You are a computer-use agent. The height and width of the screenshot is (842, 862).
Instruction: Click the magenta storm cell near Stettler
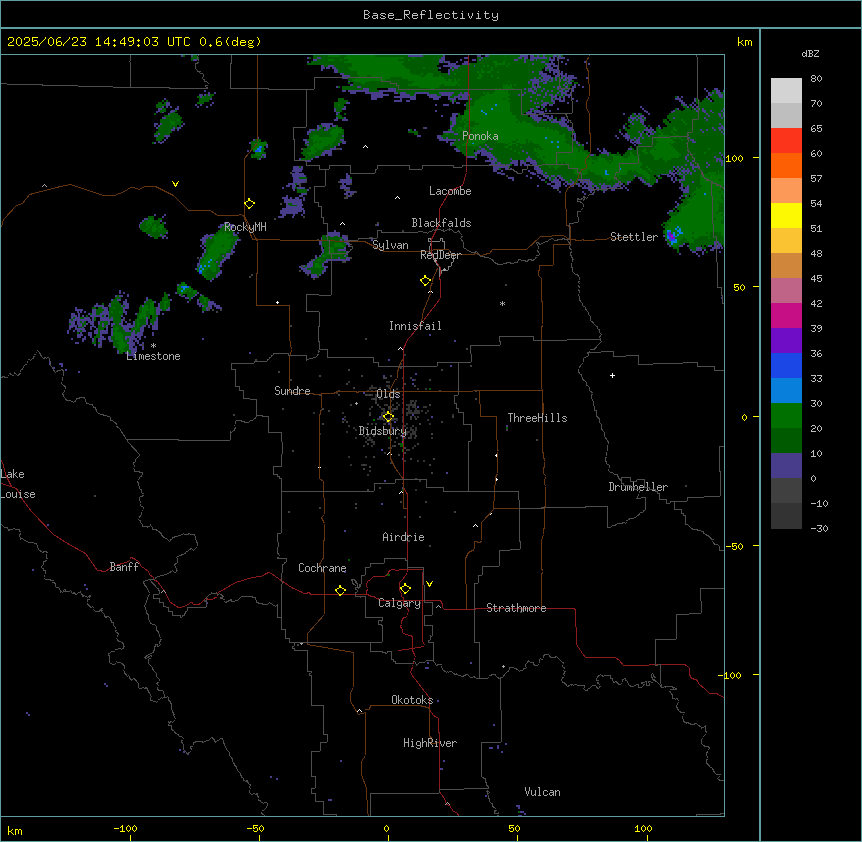coord(671,237)
